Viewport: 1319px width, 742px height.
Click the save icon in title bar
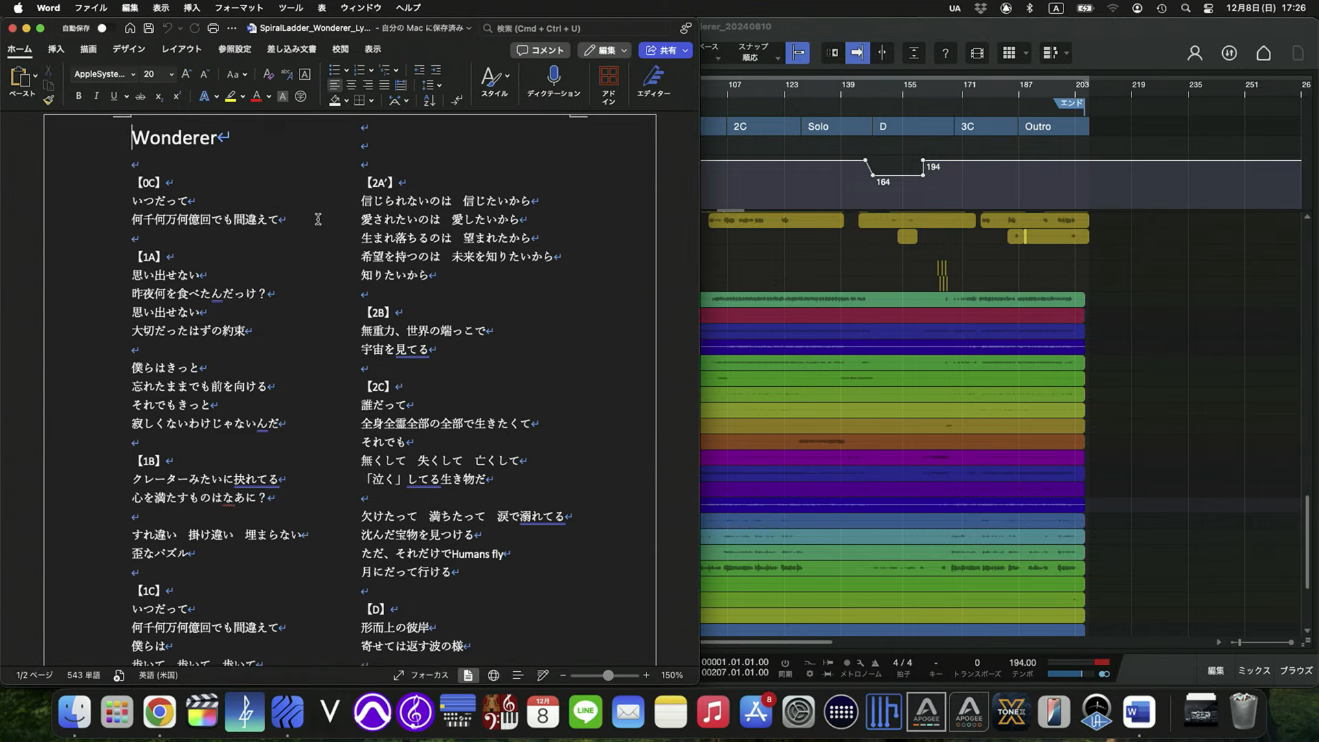click(x=148, y=28)
